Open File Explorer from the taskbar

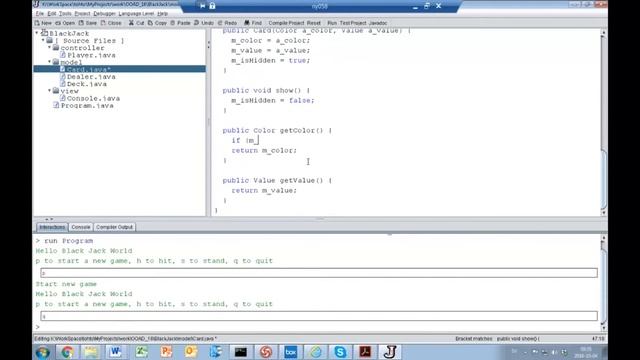[91, 352]
